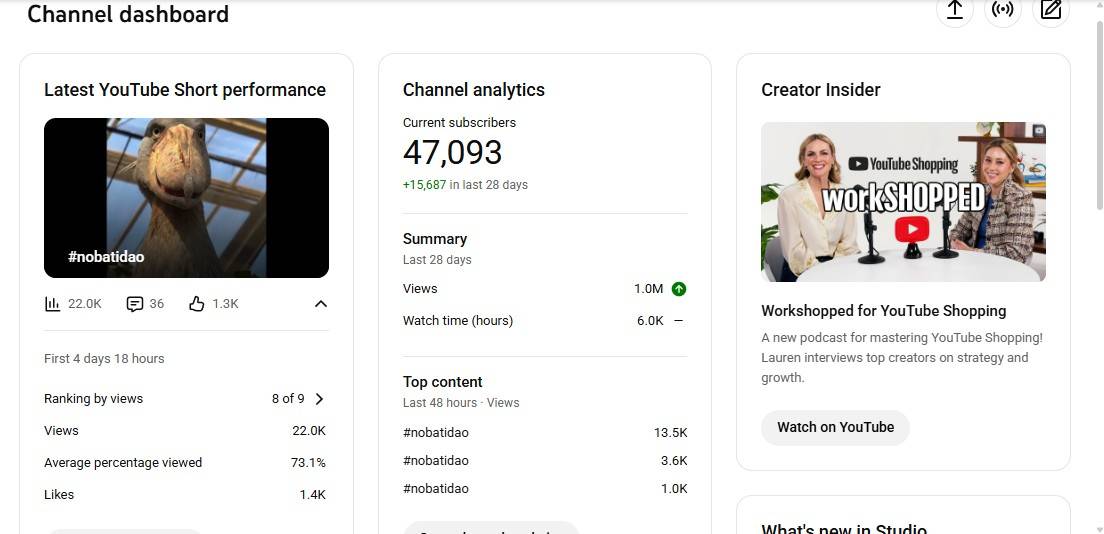1104x534 pixels.
Task: Click the Channel analytics card heading
Action: (x=473, y=90)
